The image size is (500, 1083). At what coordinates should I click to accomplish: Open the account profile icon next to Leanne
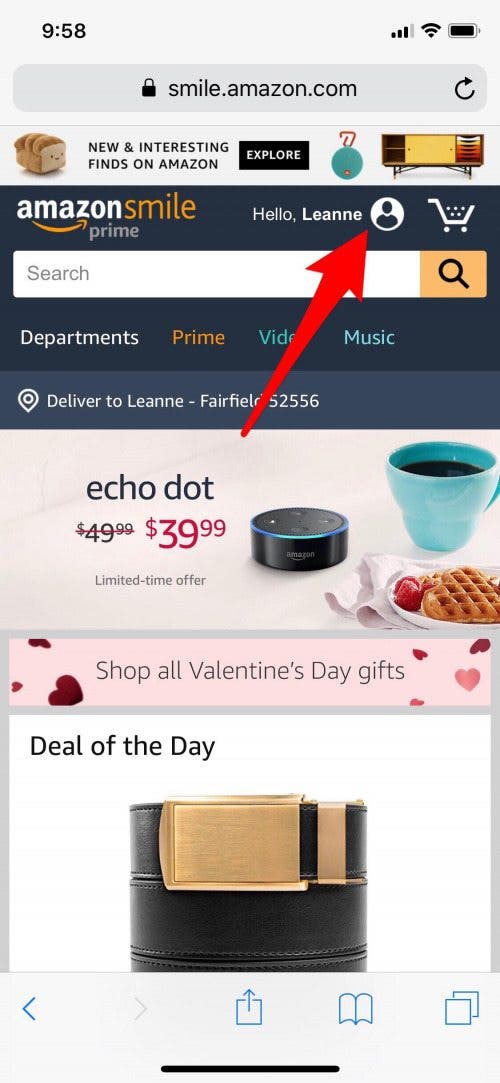click(x=387, y=214)
